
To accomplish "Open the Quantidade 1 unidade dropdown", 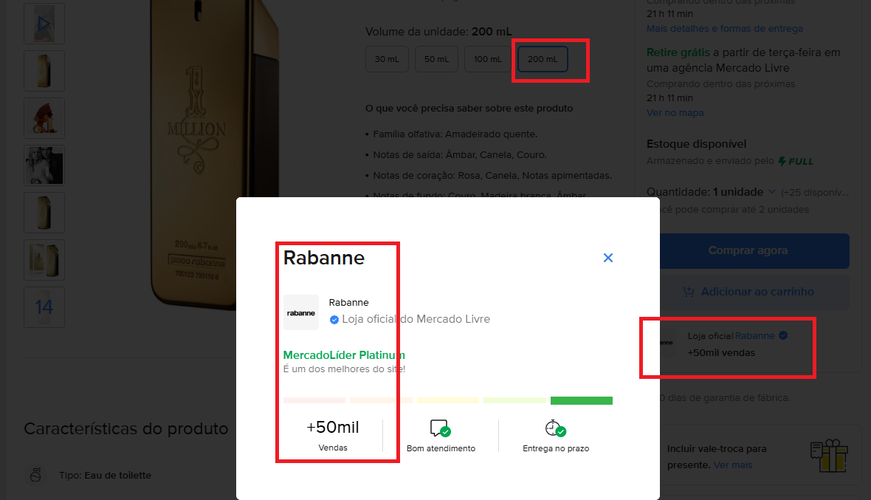I will coord(743,191).
